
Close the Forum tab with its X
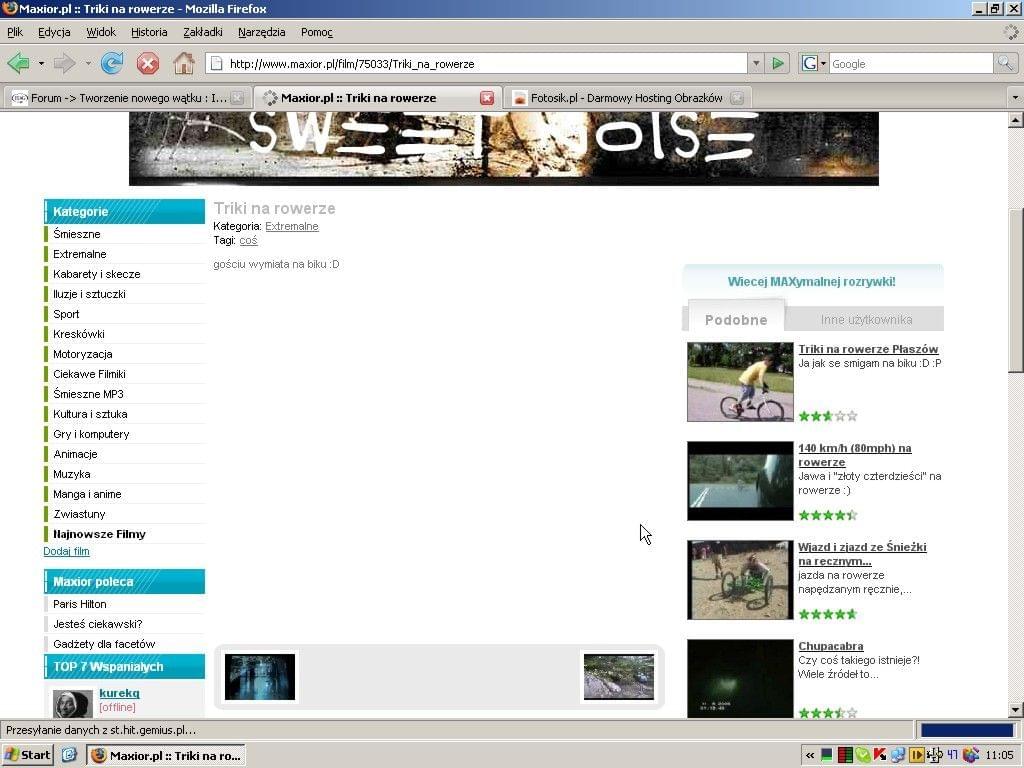[x=238, y=98]
